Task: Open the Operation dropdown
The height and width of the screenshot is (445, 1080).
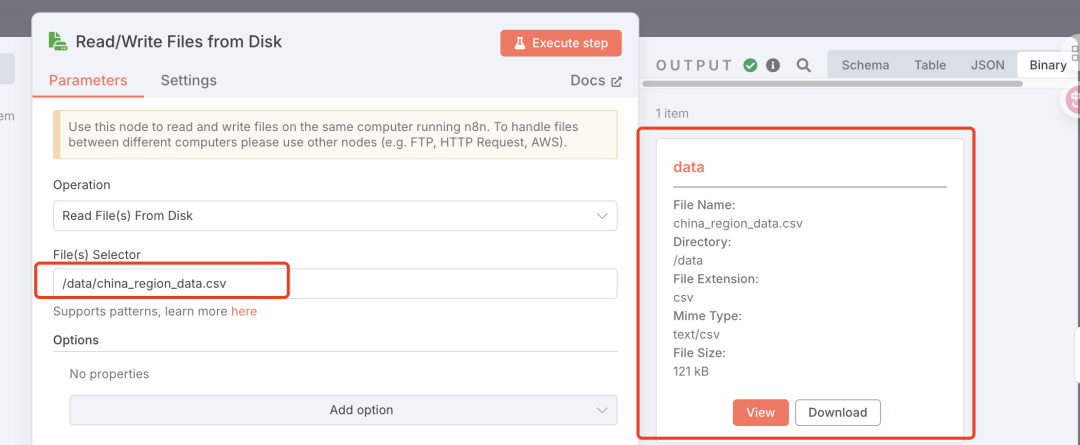Action: pos(335,216)
